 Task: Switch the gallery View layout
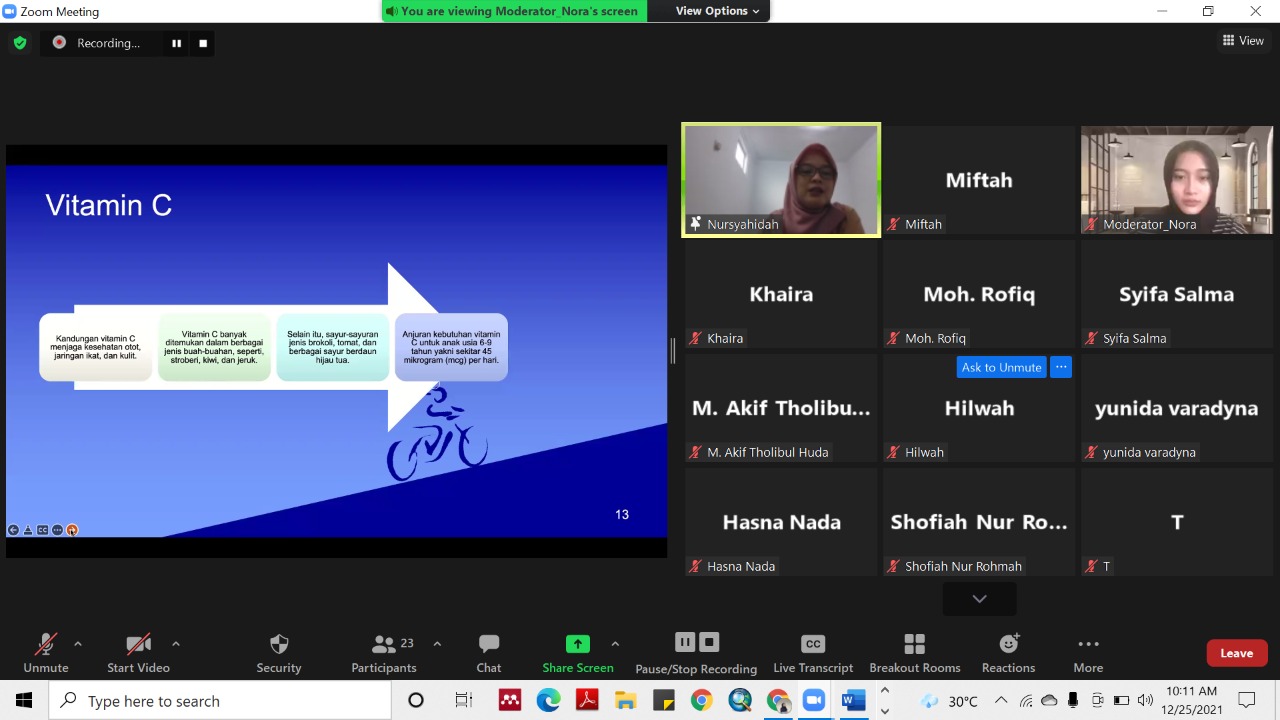point(1243,41)
